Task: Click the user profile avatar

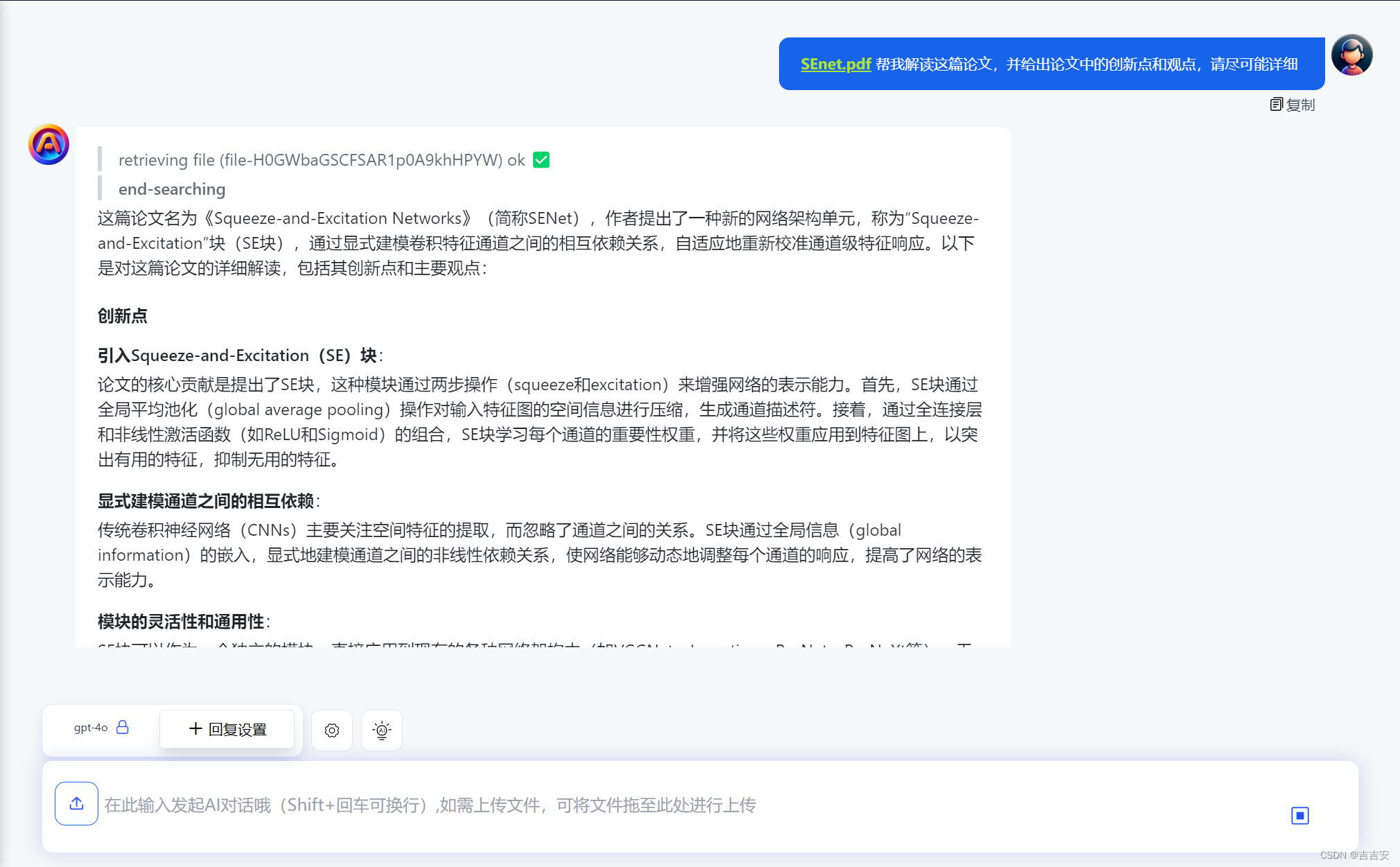Action: [1351, 55]
